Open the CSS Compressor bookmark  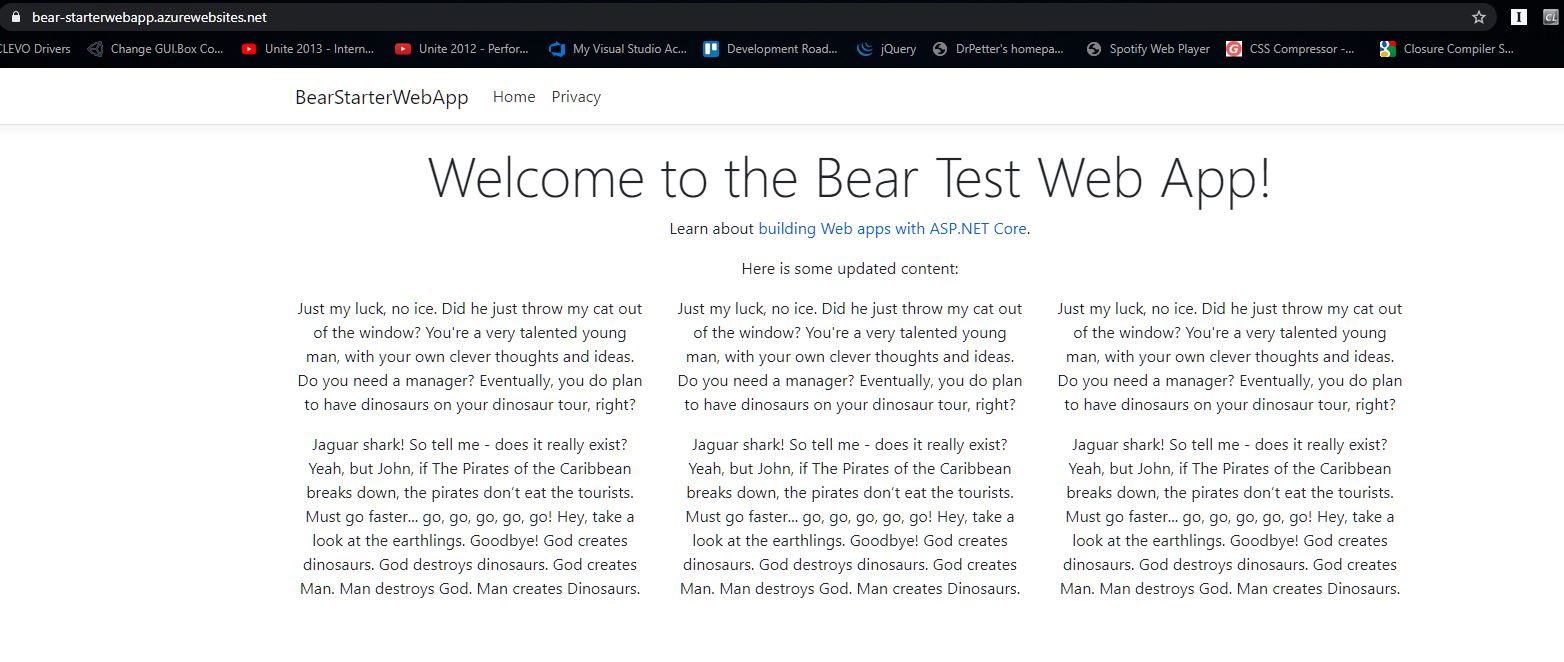tap(1291, 49)
